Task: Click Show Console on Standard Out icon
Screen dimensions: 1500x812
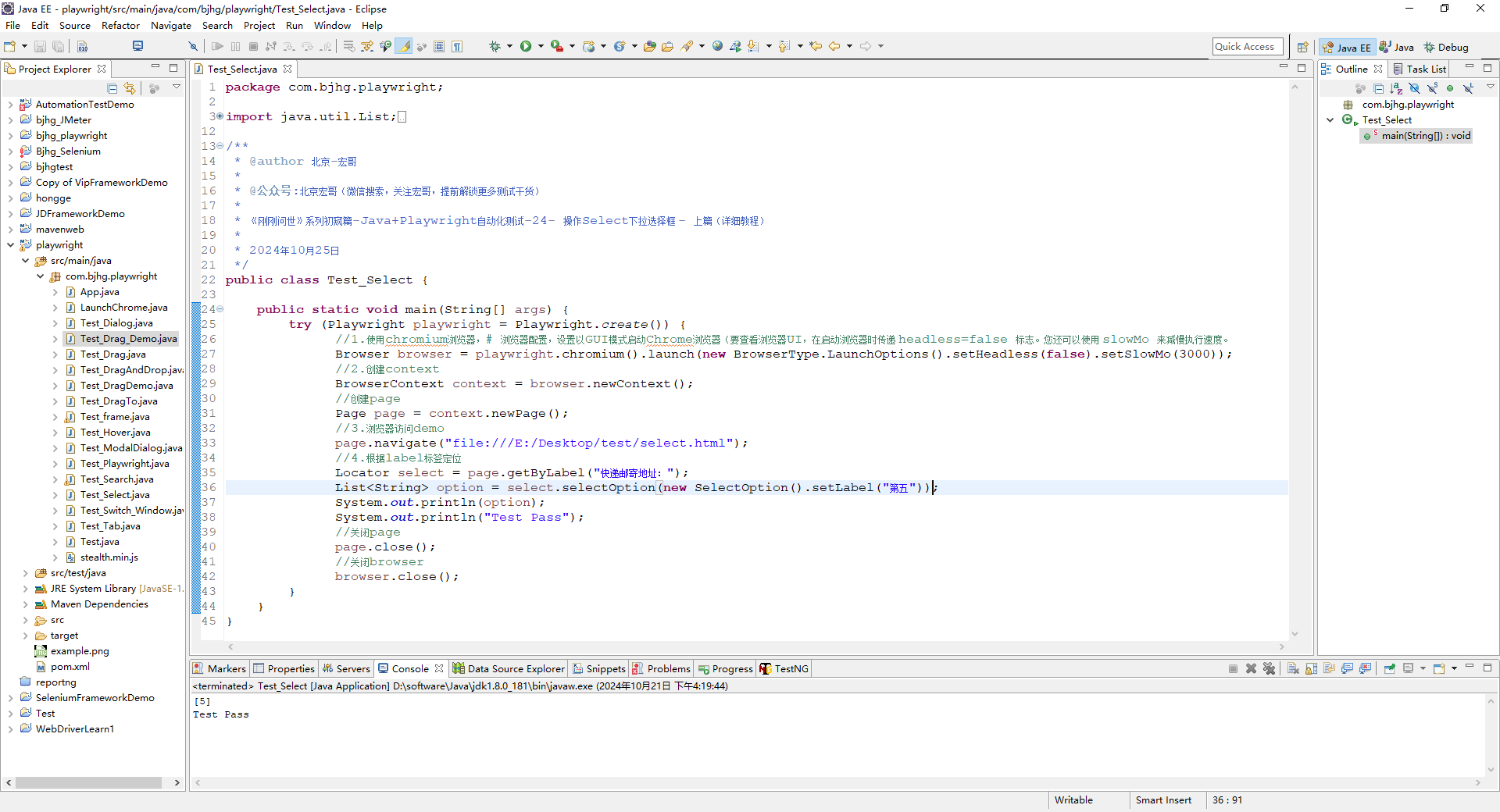Action: 1347,668
